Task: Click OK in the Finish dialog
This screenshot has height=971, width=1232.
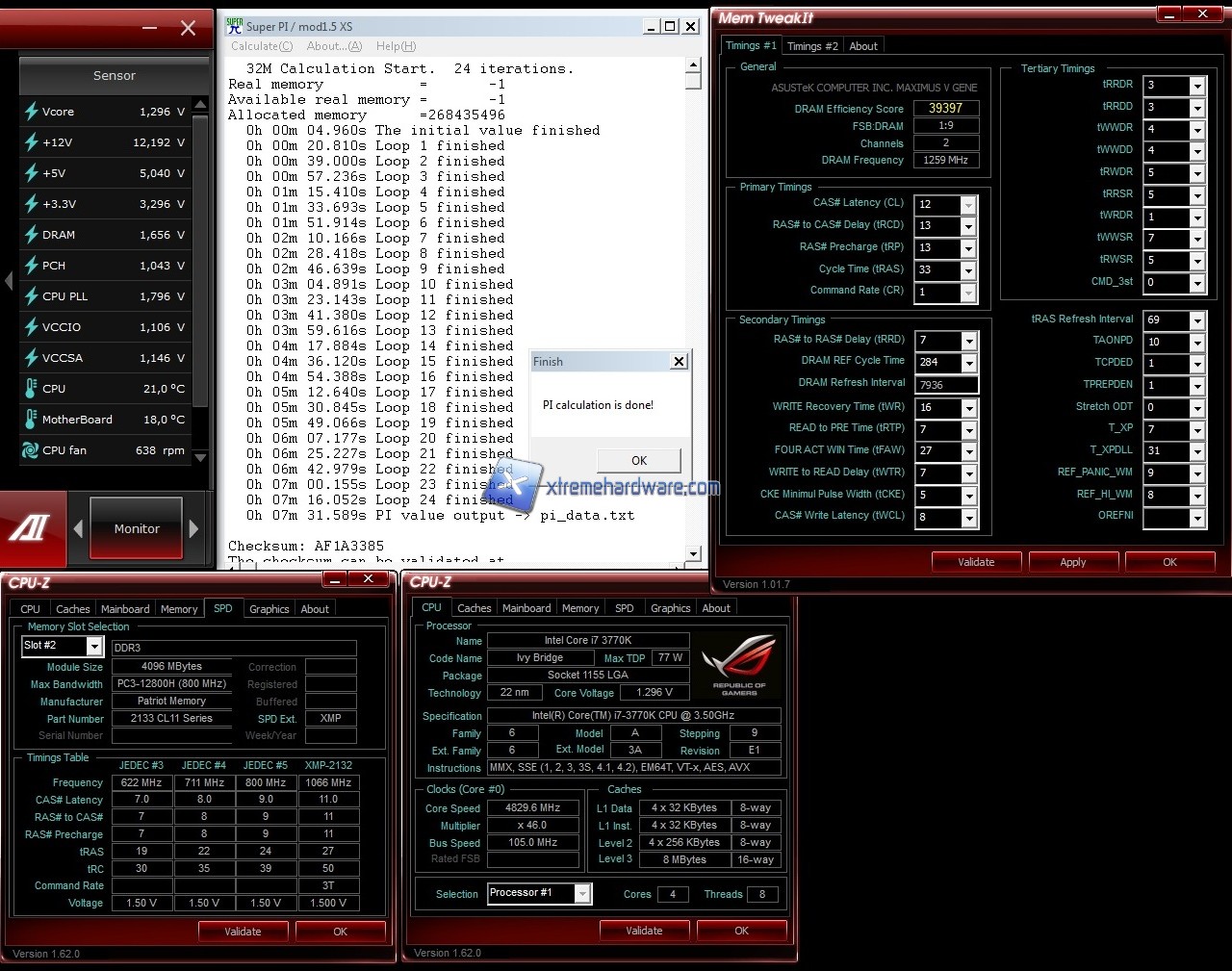Action: [638, 460]
